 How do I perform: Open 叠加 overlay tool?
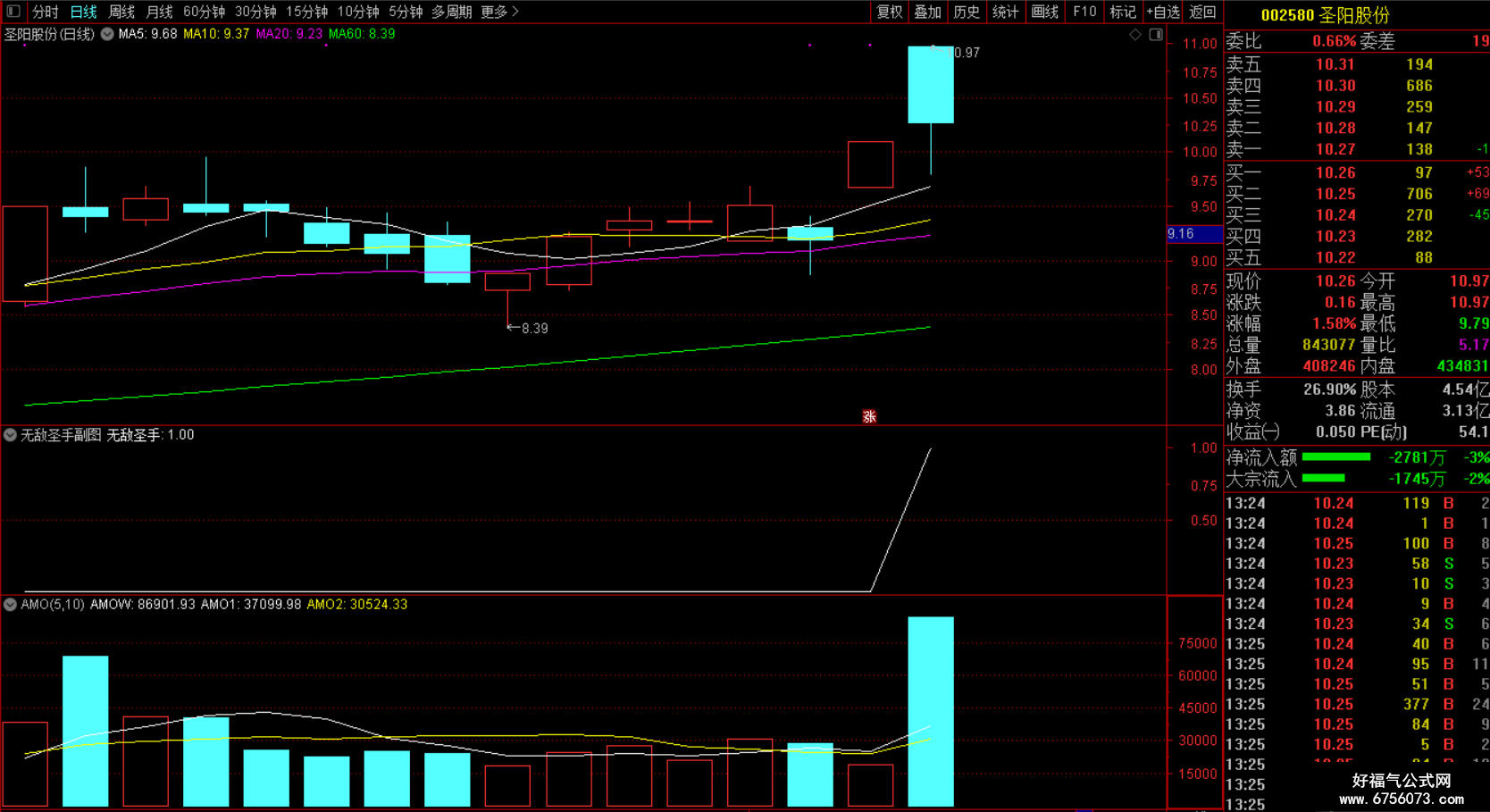point(927,12)
